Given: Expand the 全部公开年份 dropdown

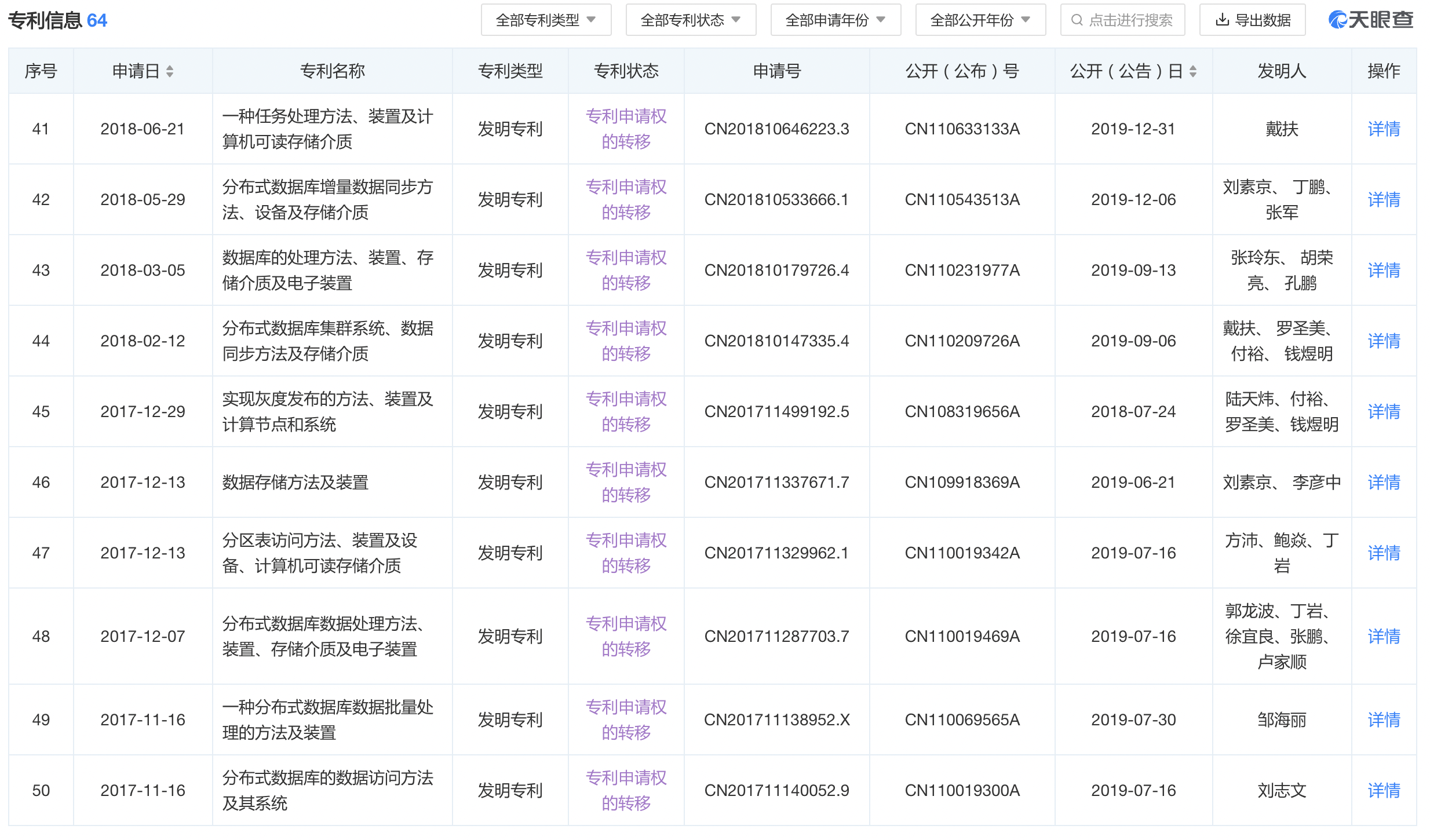Looking at the screenshot, I should point(980,20).
